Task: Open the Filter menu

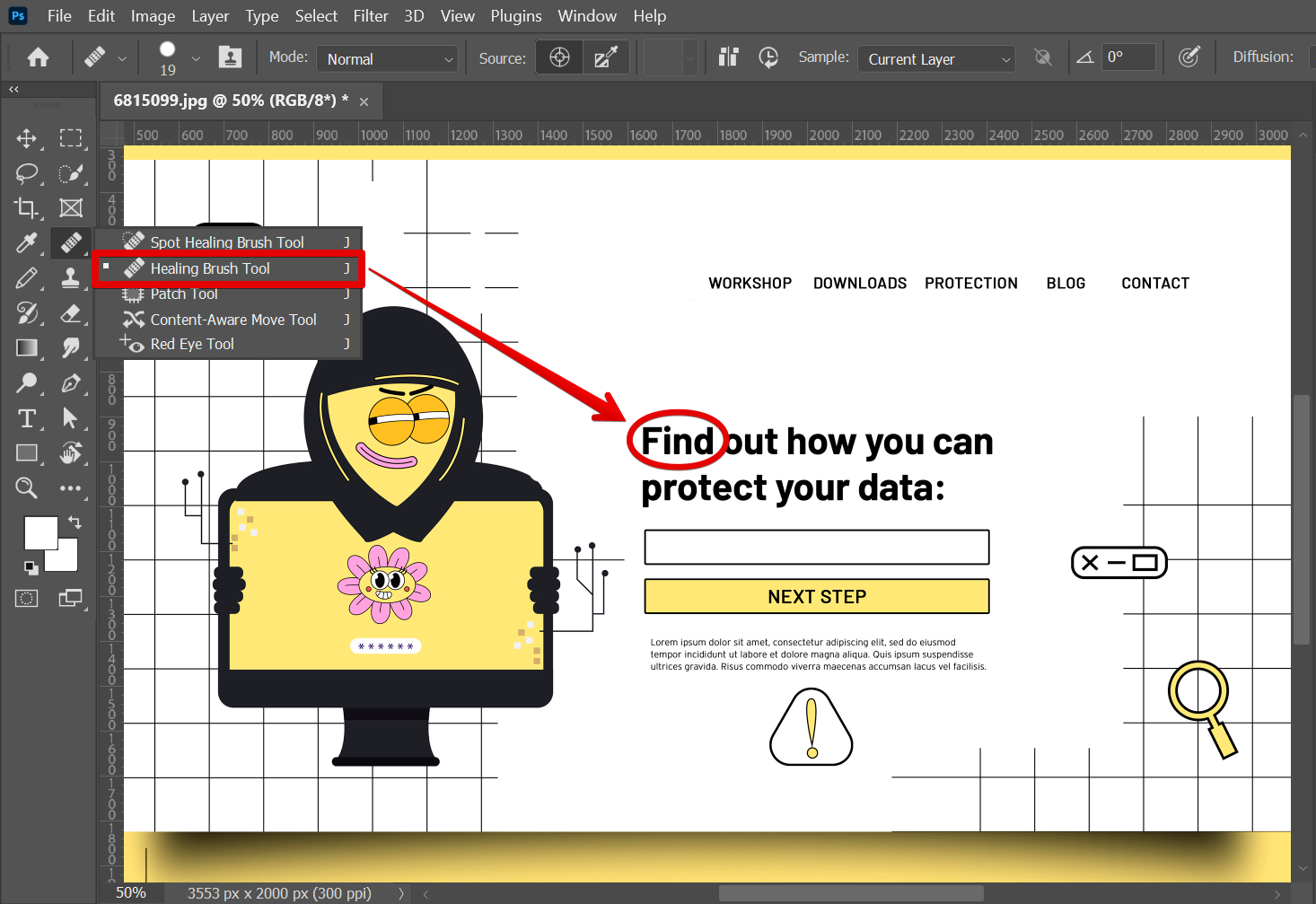Action: [x=370, y=16]
